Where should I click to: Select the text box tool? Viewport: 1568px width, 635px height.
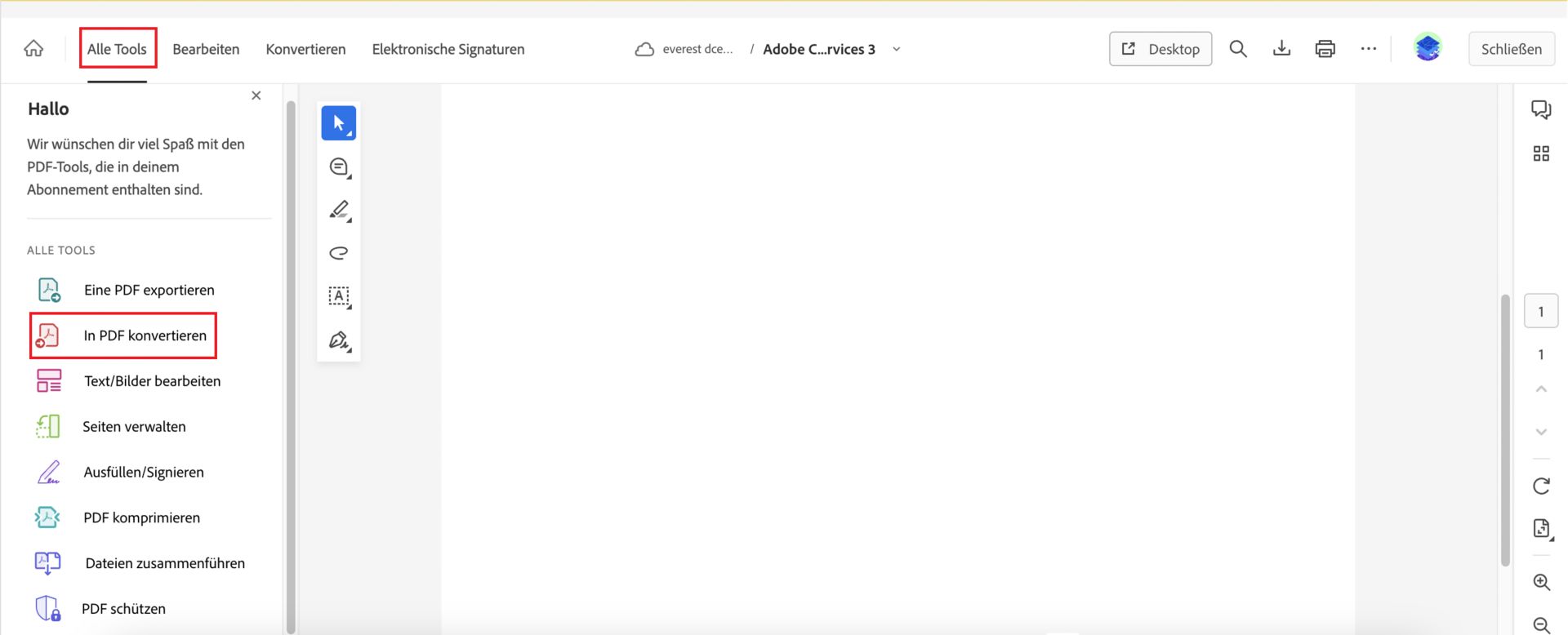coord(339,296)
